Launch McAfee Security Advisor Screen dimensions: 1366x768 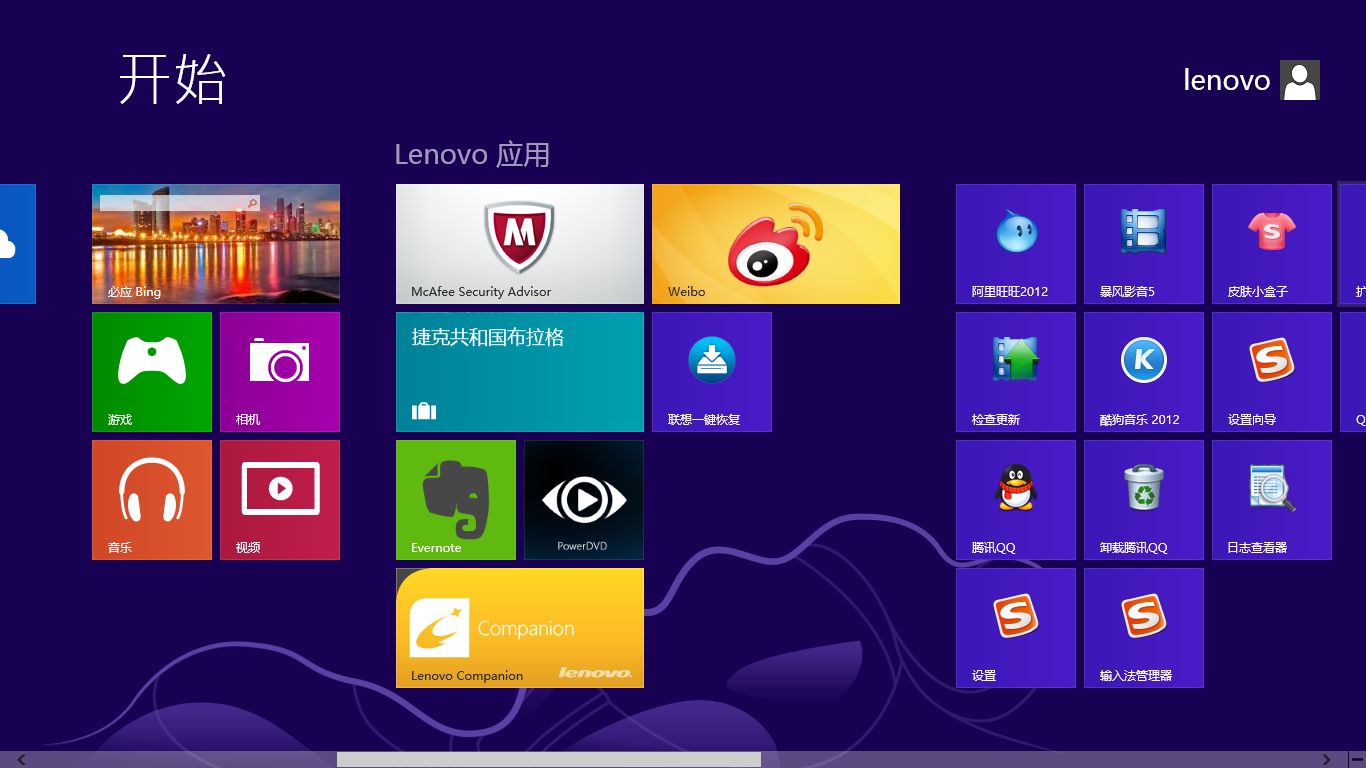click(519, 243)
